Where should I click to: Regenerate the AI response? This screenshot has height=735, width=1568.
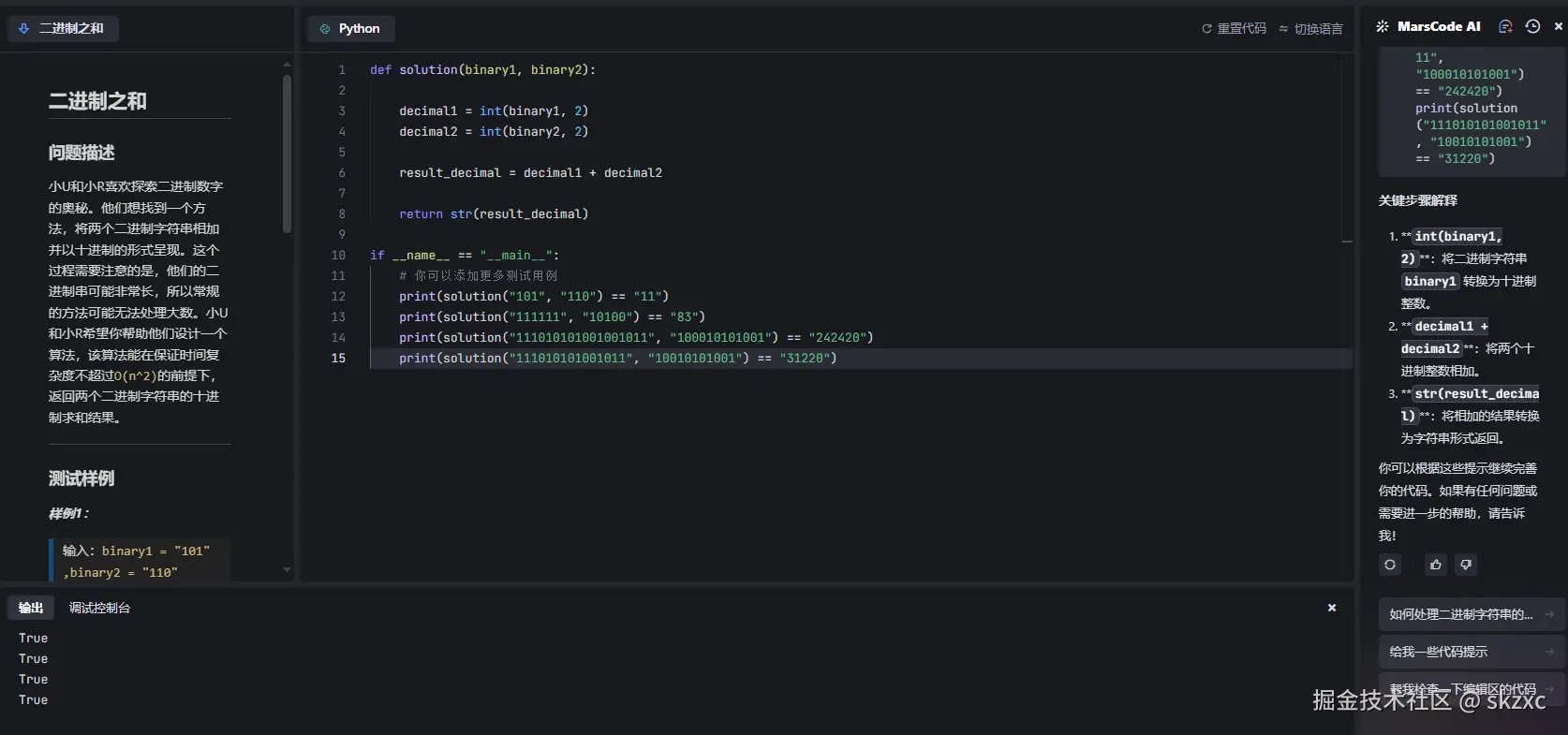click(1390, 565)
